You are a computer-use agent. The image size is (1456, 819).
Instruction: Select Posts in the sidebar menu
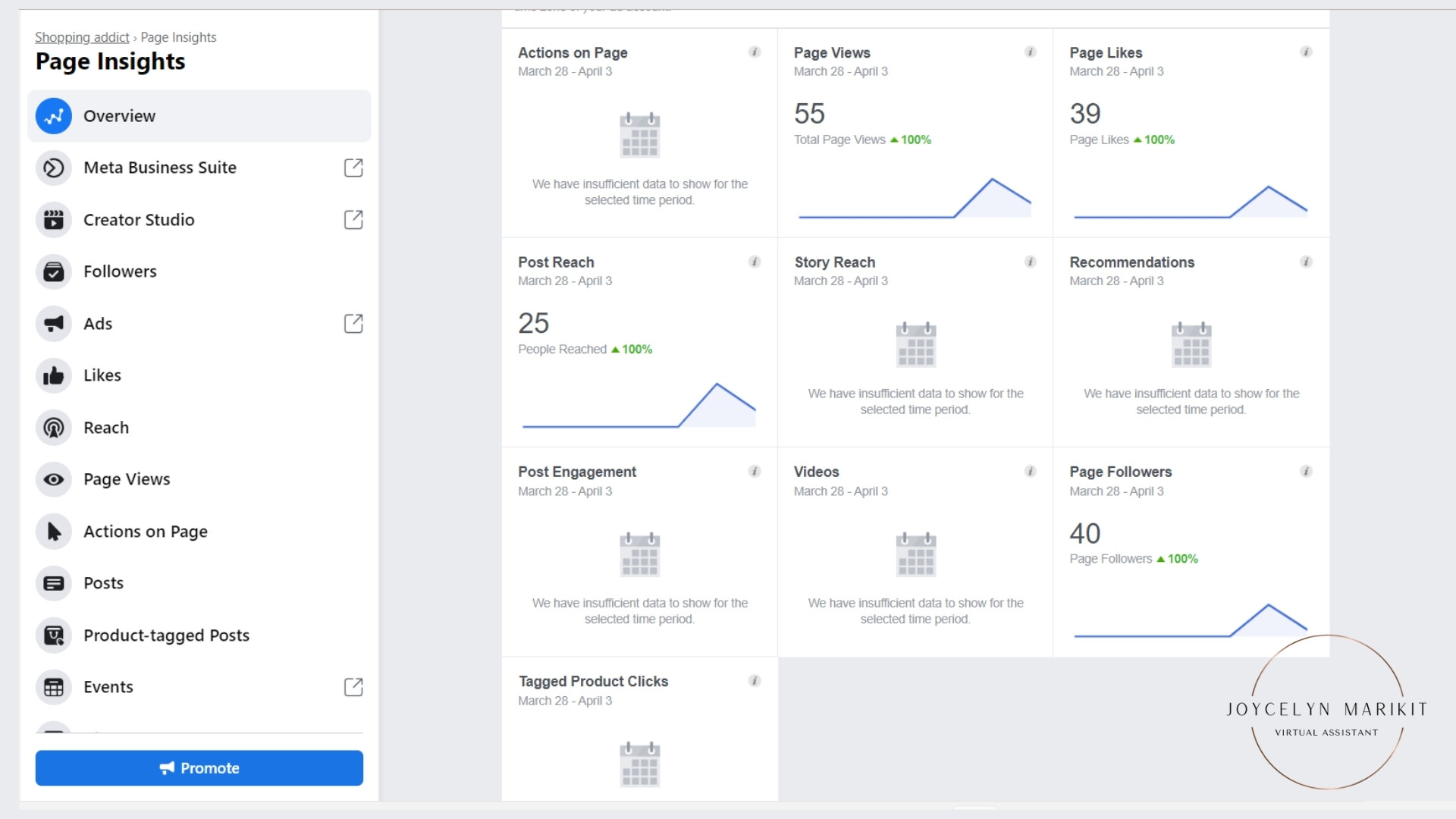(103, 583)
